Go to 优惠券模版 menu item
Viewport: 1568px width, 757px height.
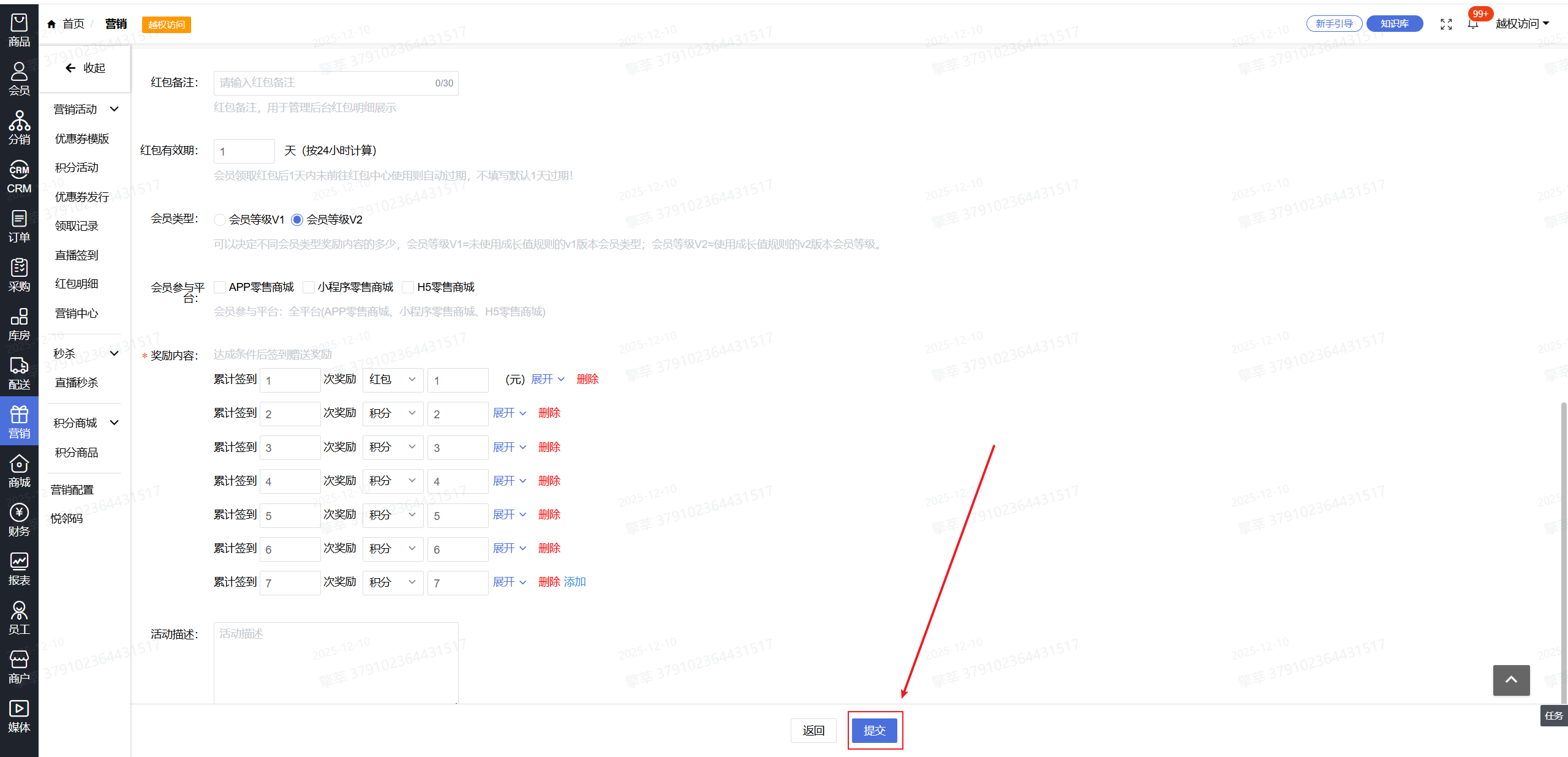pyautogui.click(x=82, y=139)
